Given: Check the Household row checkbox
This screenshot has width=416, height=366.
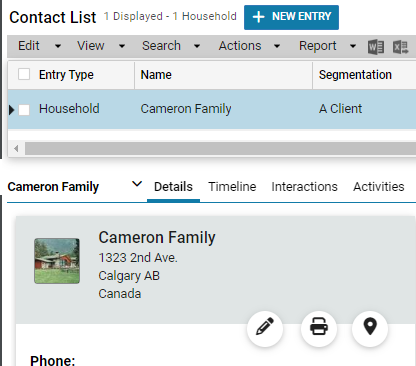Looking at the screenshot, I should click(24, 109).
